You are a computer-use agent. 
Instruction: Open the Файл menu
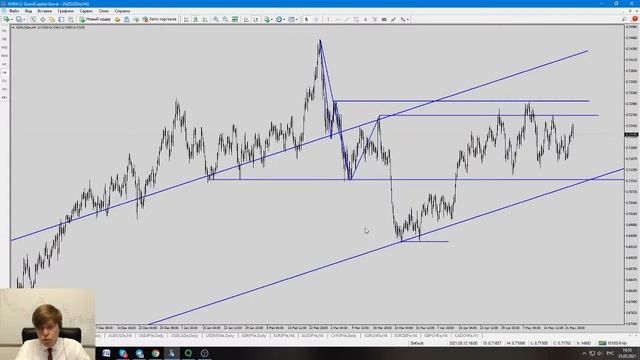[x=13, y=11]
